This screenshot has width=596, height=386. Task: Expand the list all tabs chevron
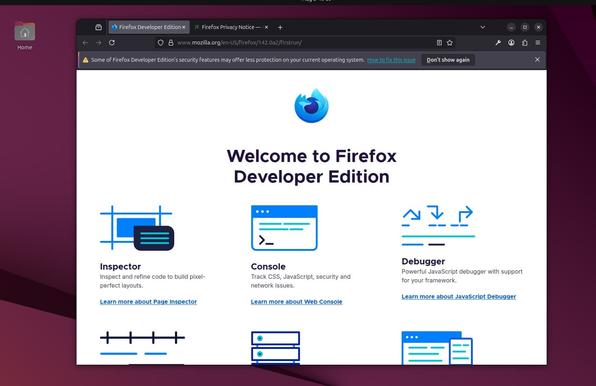coord(483,27)
